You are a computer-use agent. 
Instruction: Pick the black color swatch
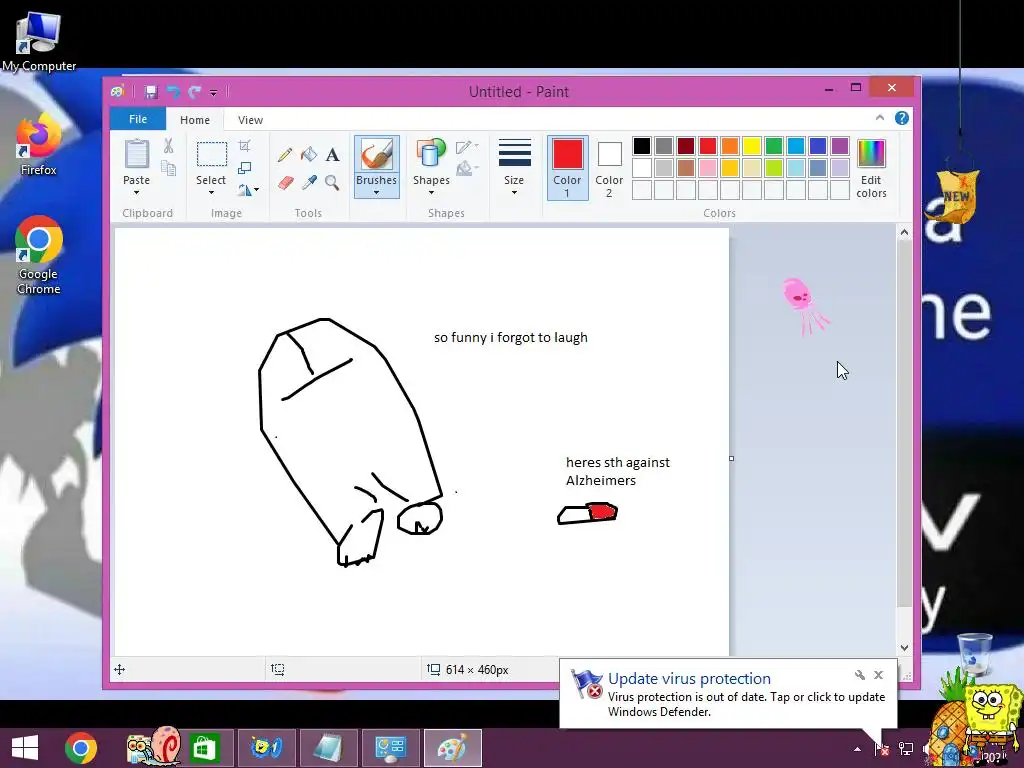click(x=642, y=146)
